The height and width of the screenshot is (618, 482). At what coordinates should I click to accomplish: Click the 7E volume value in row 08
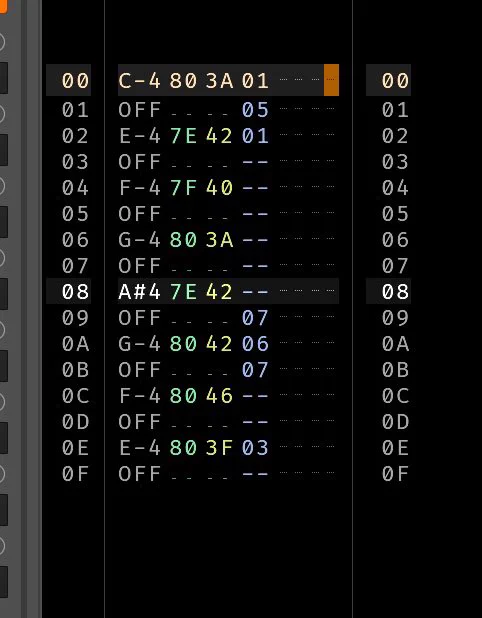183,292
